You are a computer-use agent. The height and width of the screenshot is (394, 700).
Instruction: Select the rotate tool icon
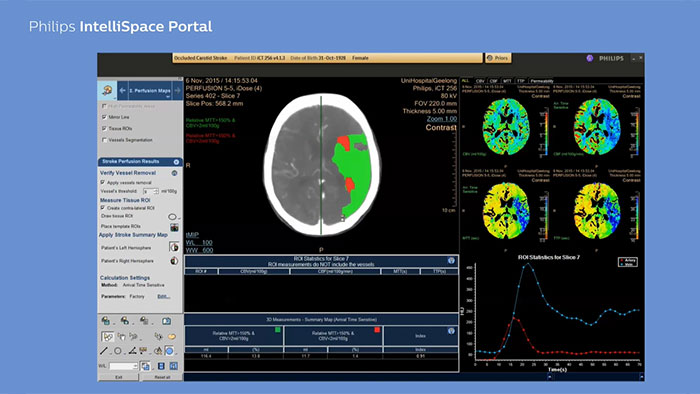click(158, 336)
